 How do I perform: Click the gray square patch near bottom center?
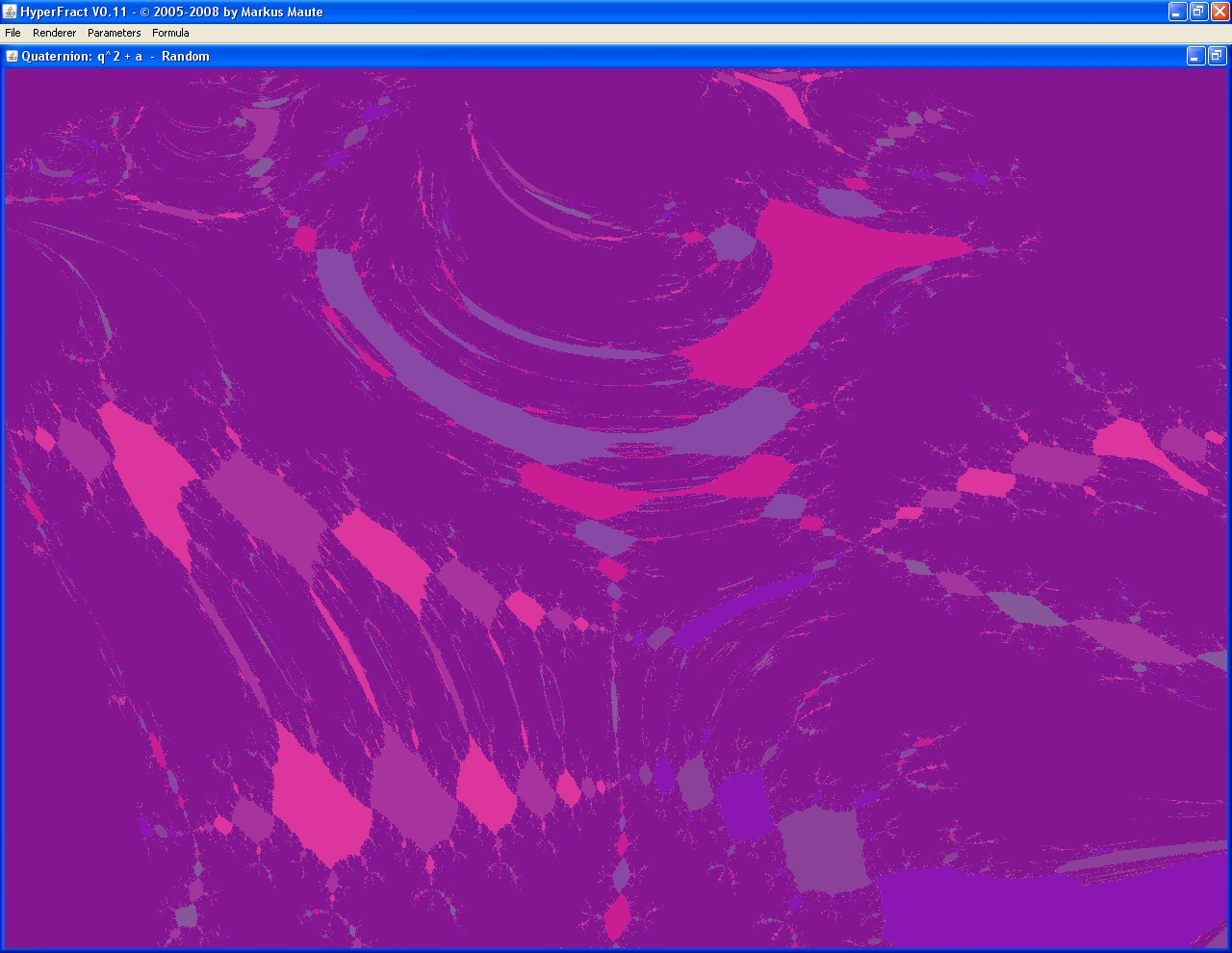823,847
